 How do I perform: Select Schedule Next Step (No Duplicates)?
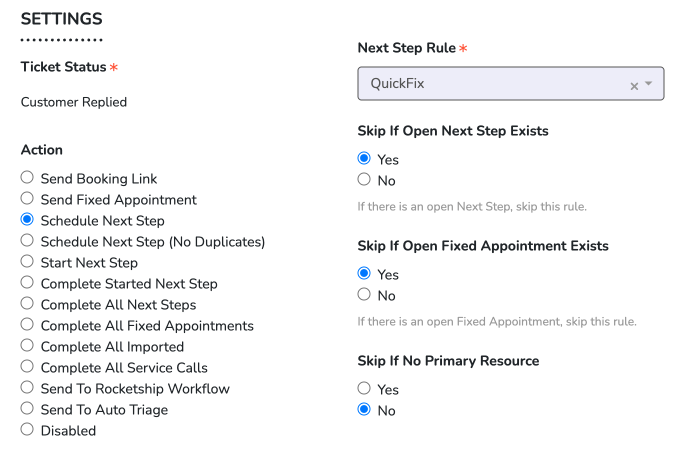pyautogui.click(x=27, y=241)
